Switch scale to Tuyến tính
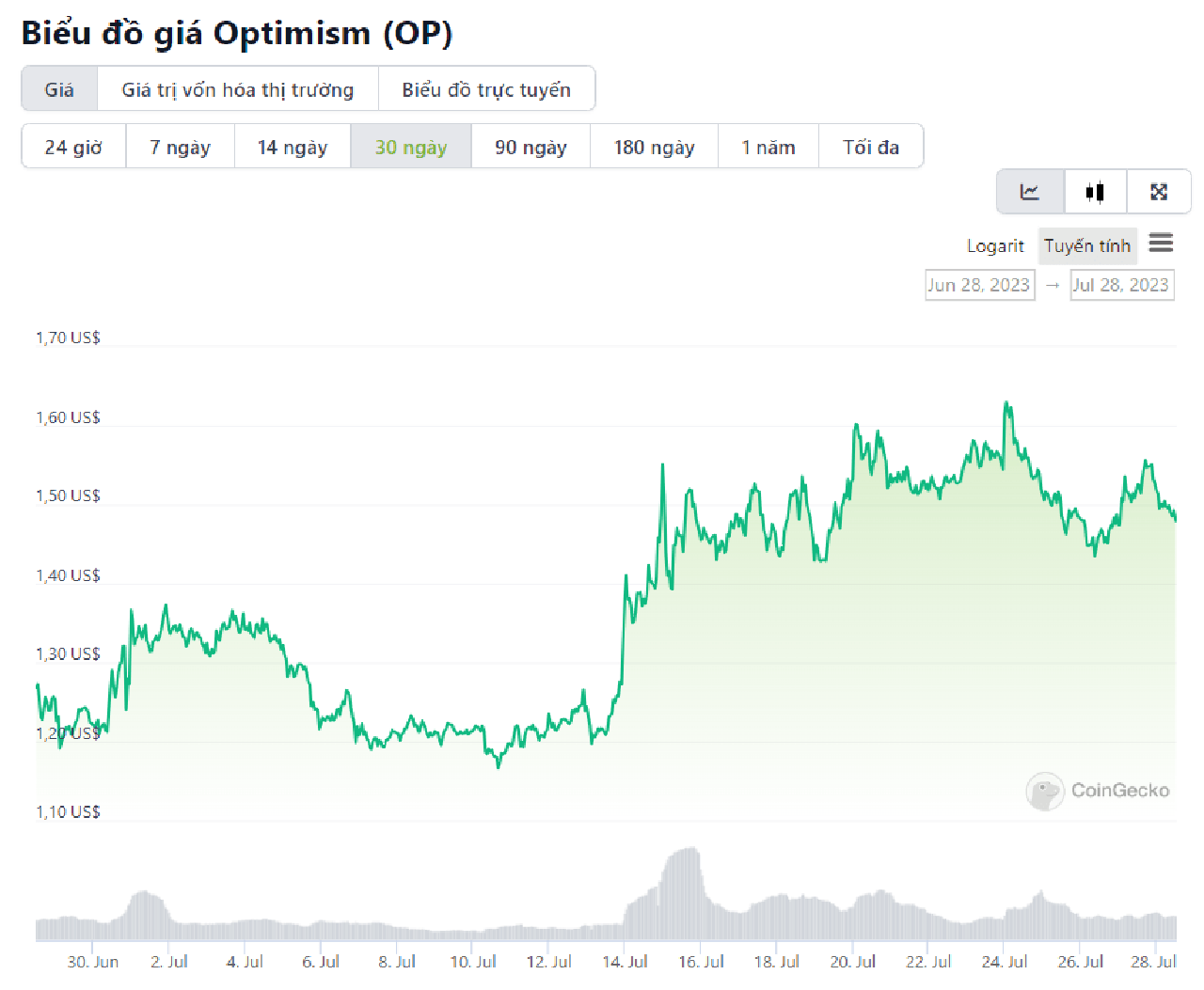 pyautogui.click(x=1087, y=245)
